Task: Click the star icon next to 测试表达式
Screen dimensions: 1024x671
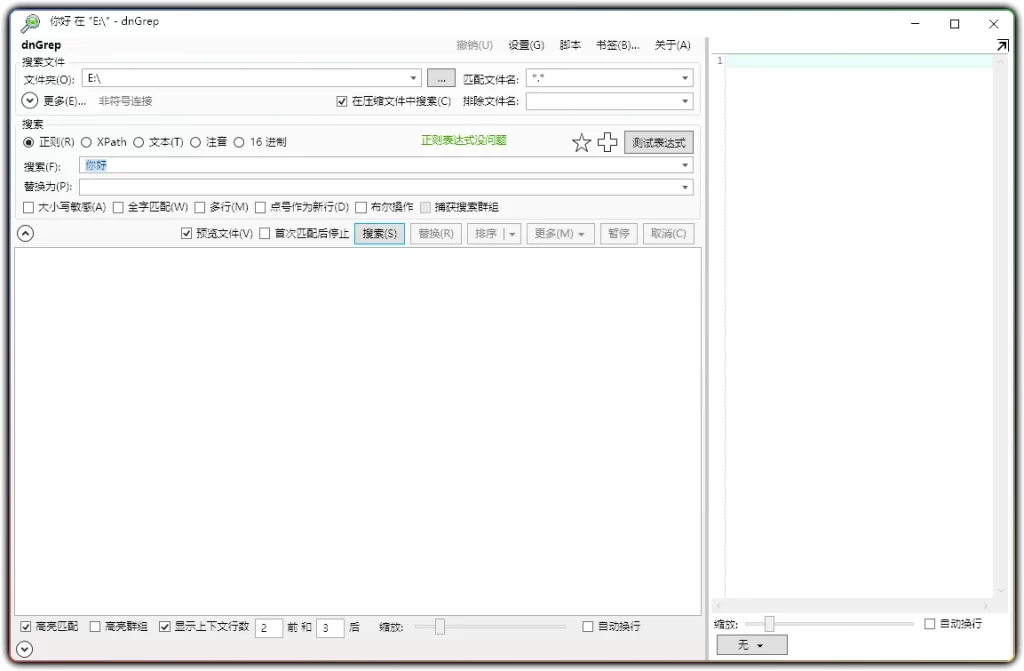Action: [582, 142]
